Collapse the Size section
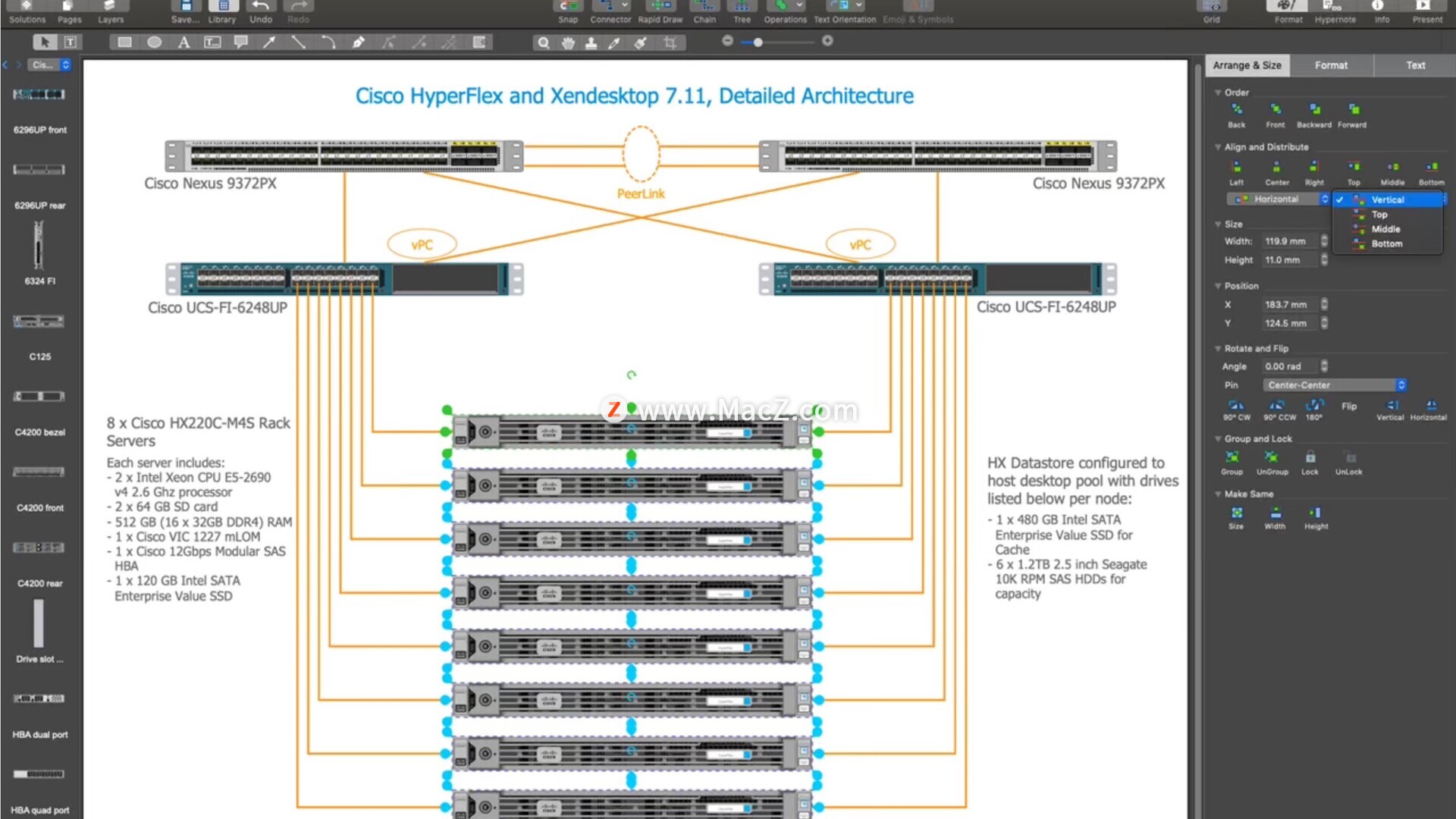The image size is (1456, 819). click(1218, 224)
